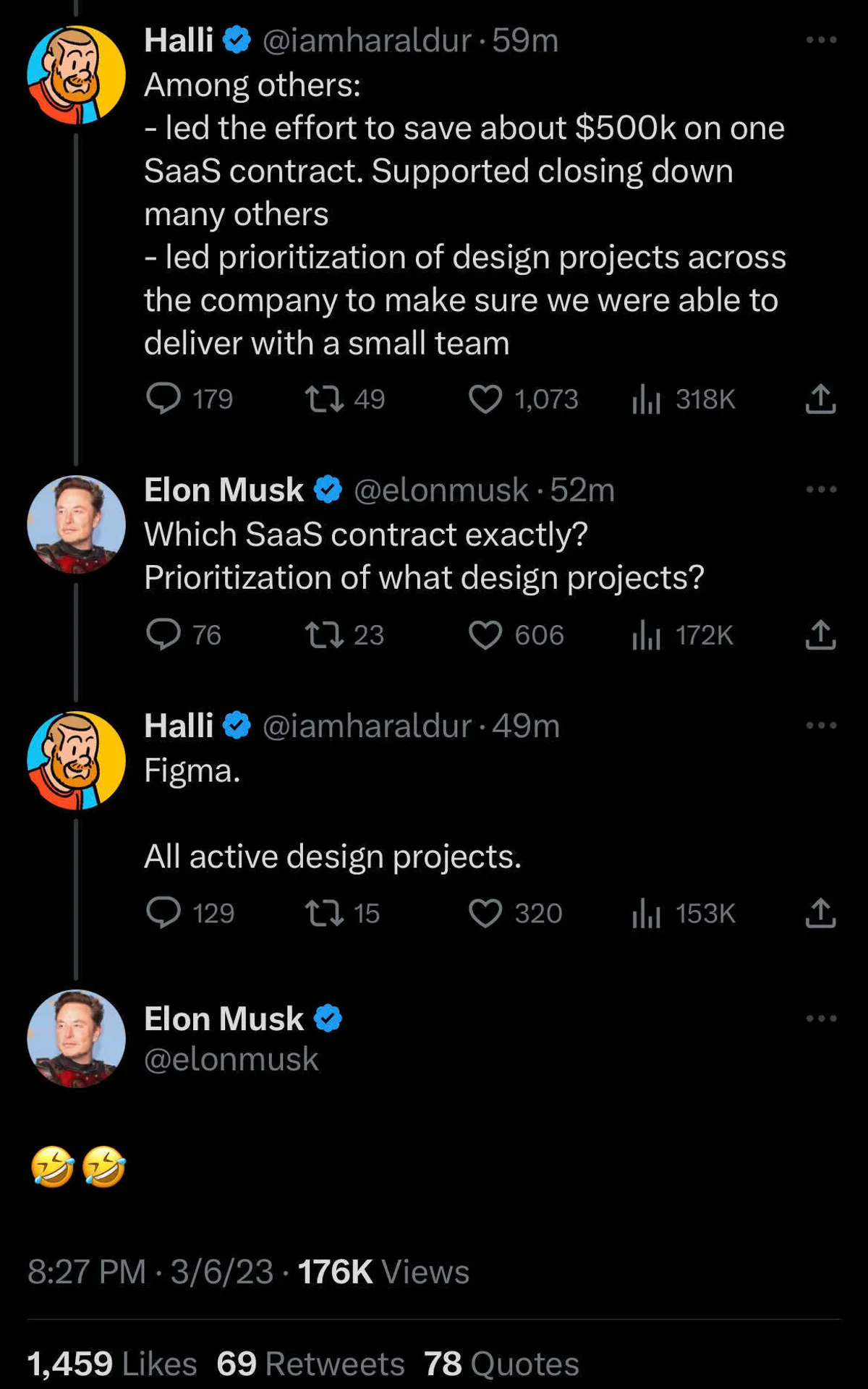
Task: View the 69 Retweets list
Action: pyautogui.click(x=310, y=1364)
